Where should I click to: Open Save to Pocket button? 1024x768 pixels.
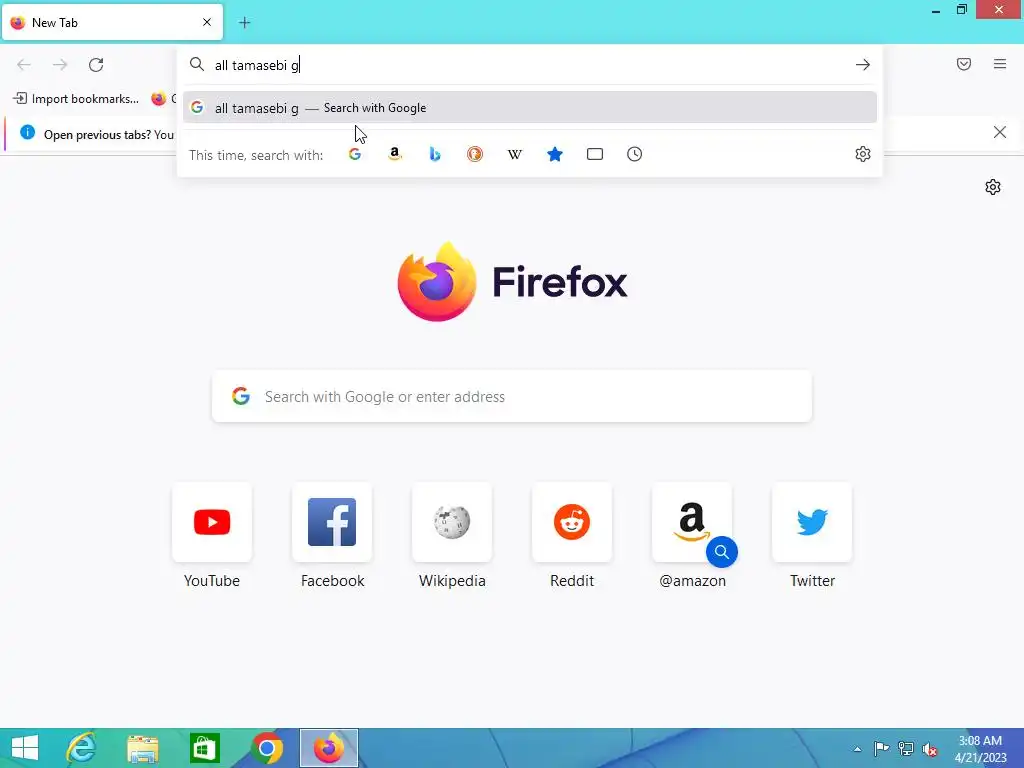tap(964, 64)
